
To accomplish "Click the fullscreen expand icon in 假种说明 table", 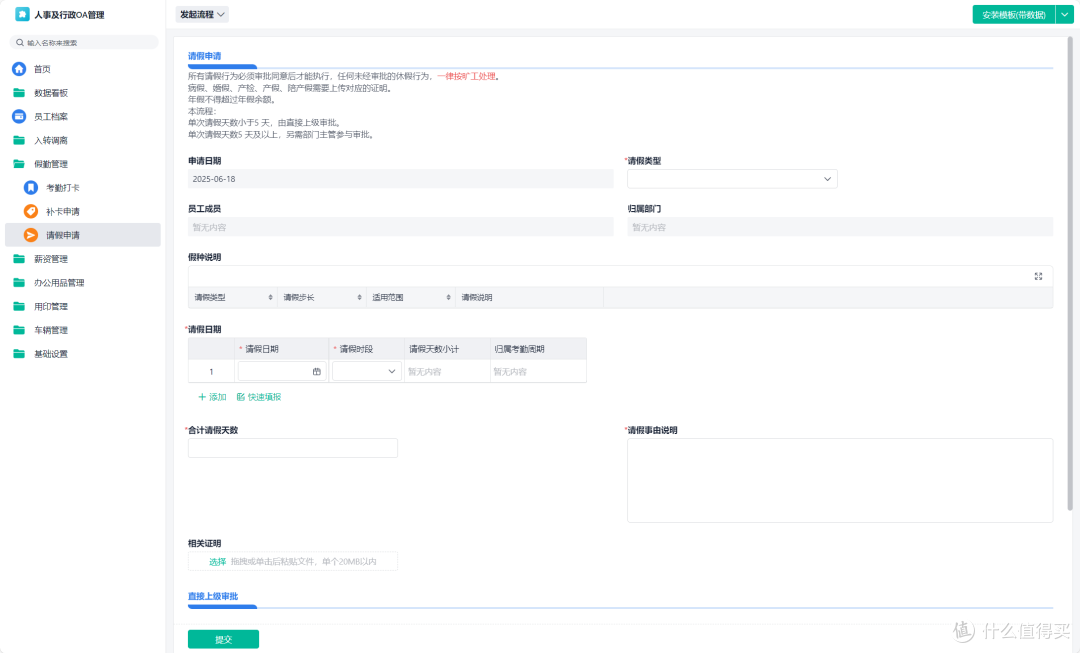I will point(1038,276).
